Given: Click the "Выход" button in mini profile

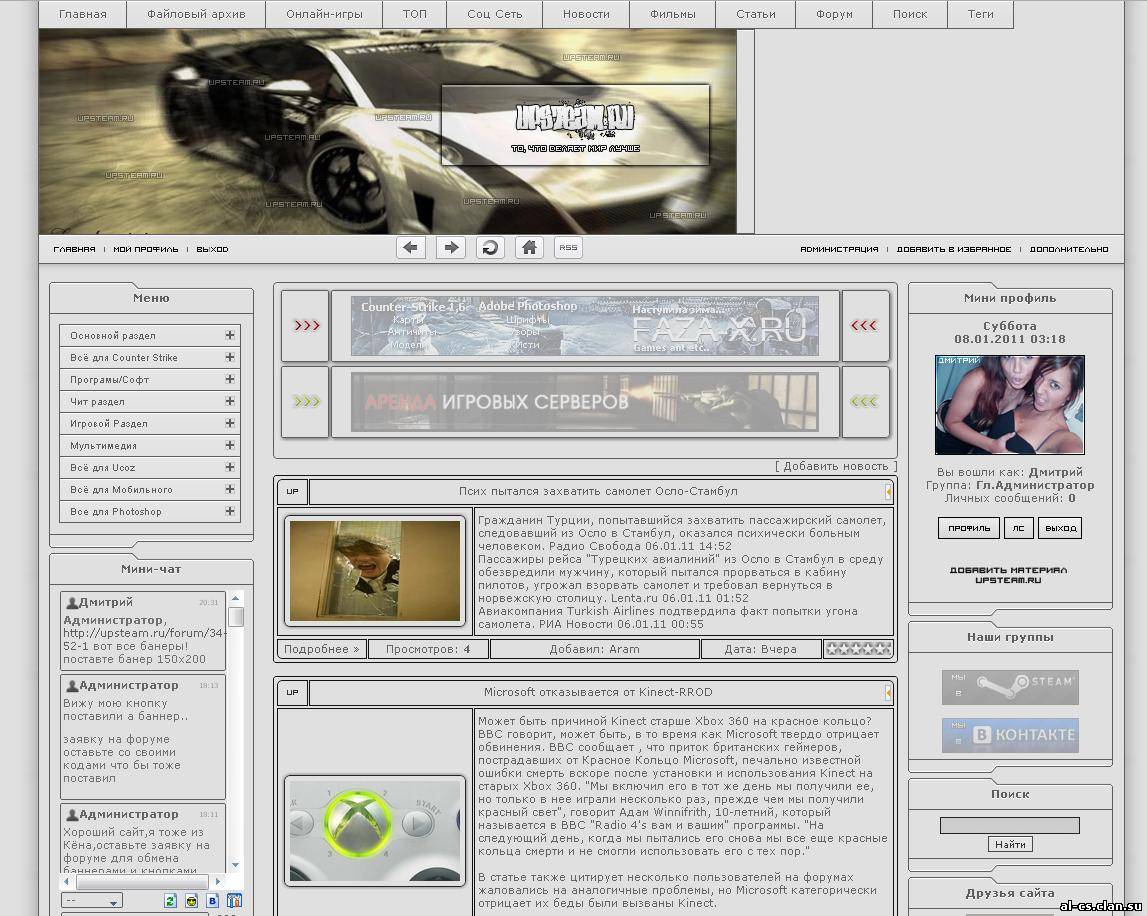Looking at the screenshot, I should tap(1059, 528).
